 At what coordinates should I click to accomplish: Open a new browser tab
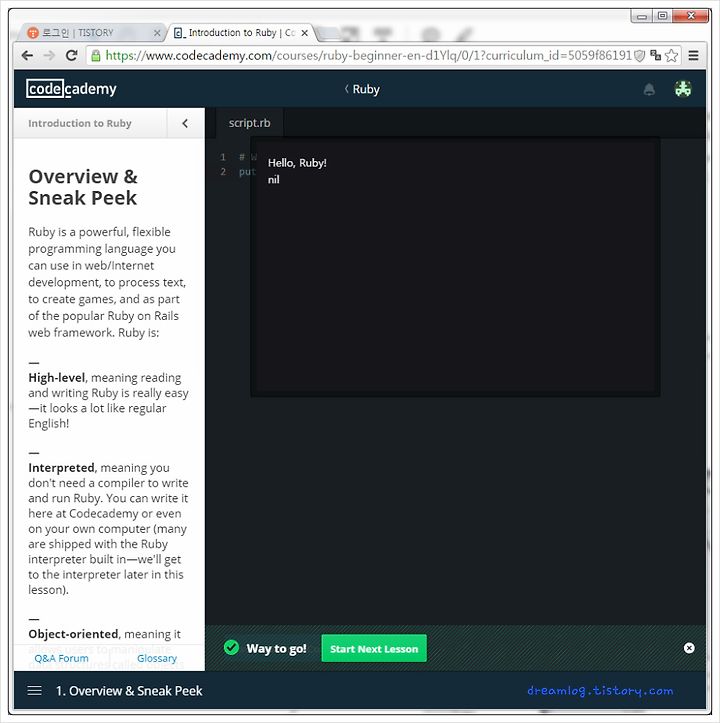click(x=327, y=33)
